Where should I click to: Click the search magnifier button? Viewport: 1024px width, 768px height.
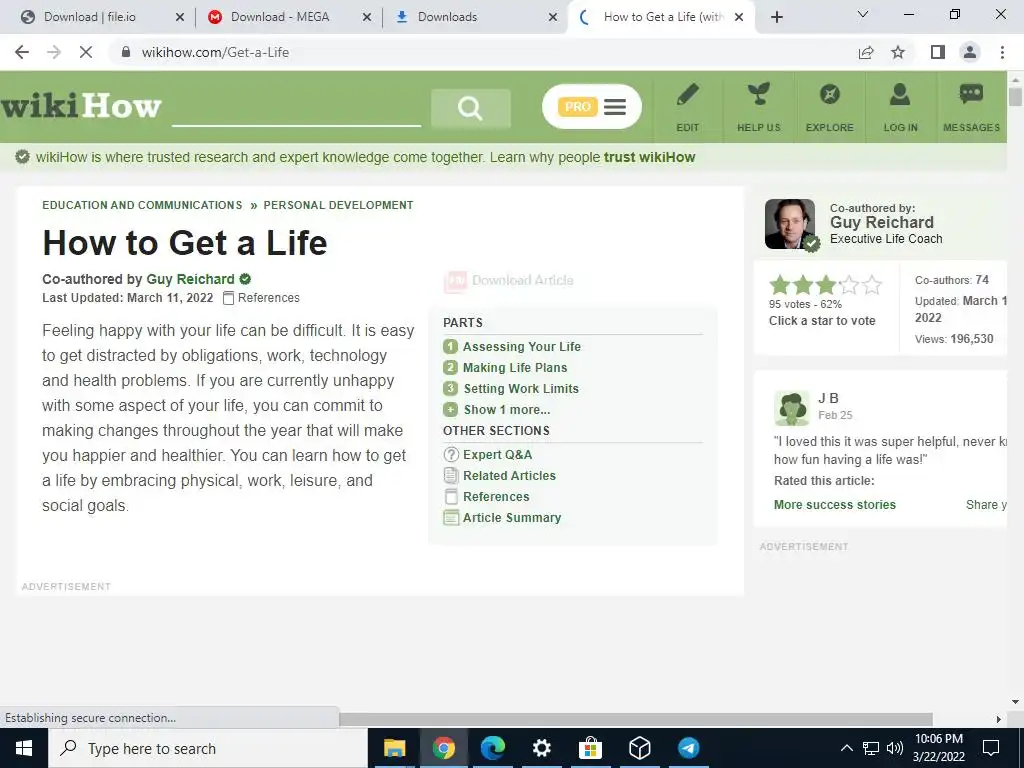coord(470,107)
